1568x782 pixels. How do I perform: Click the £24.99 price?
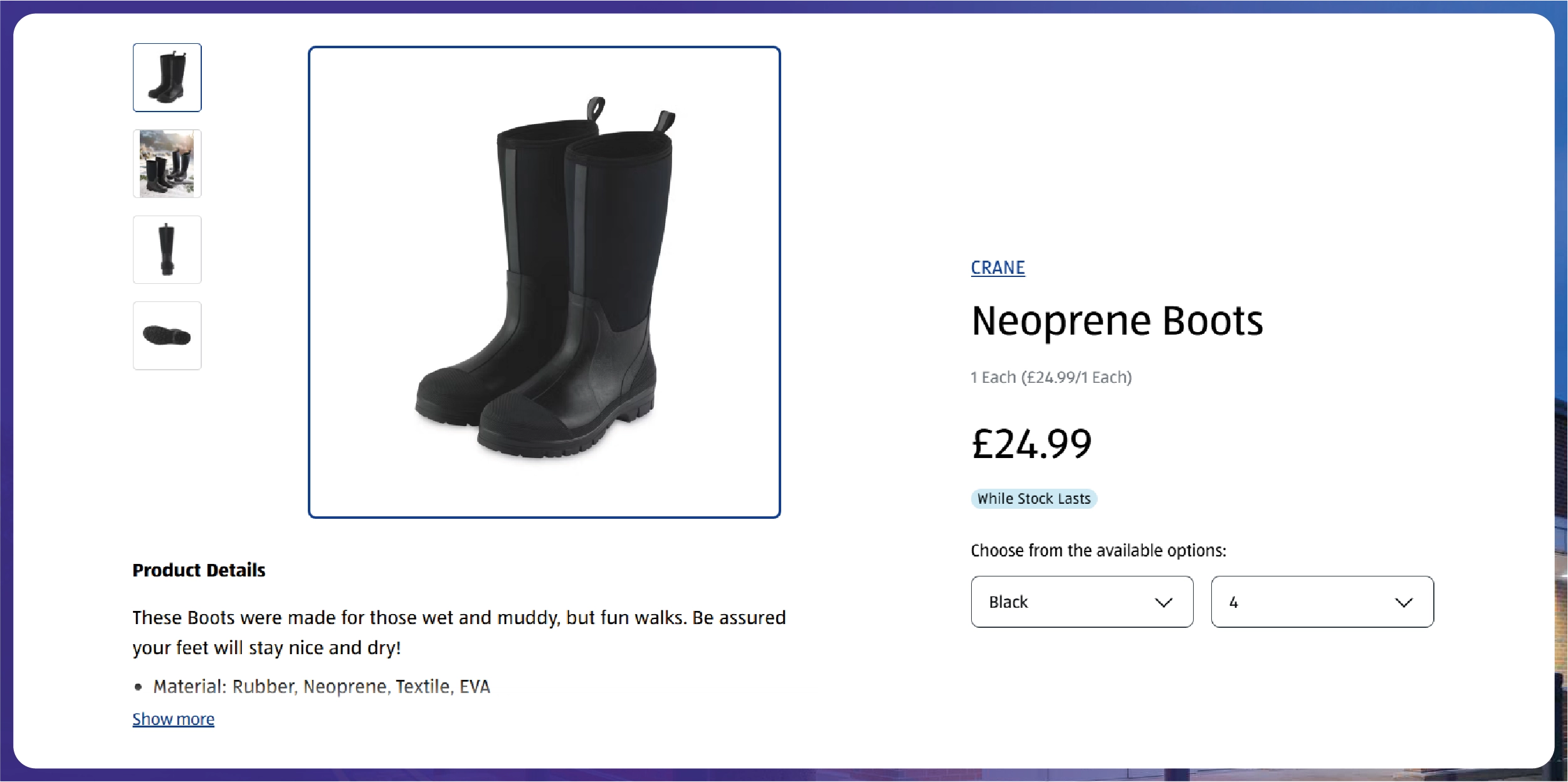tap(1031, 444)
